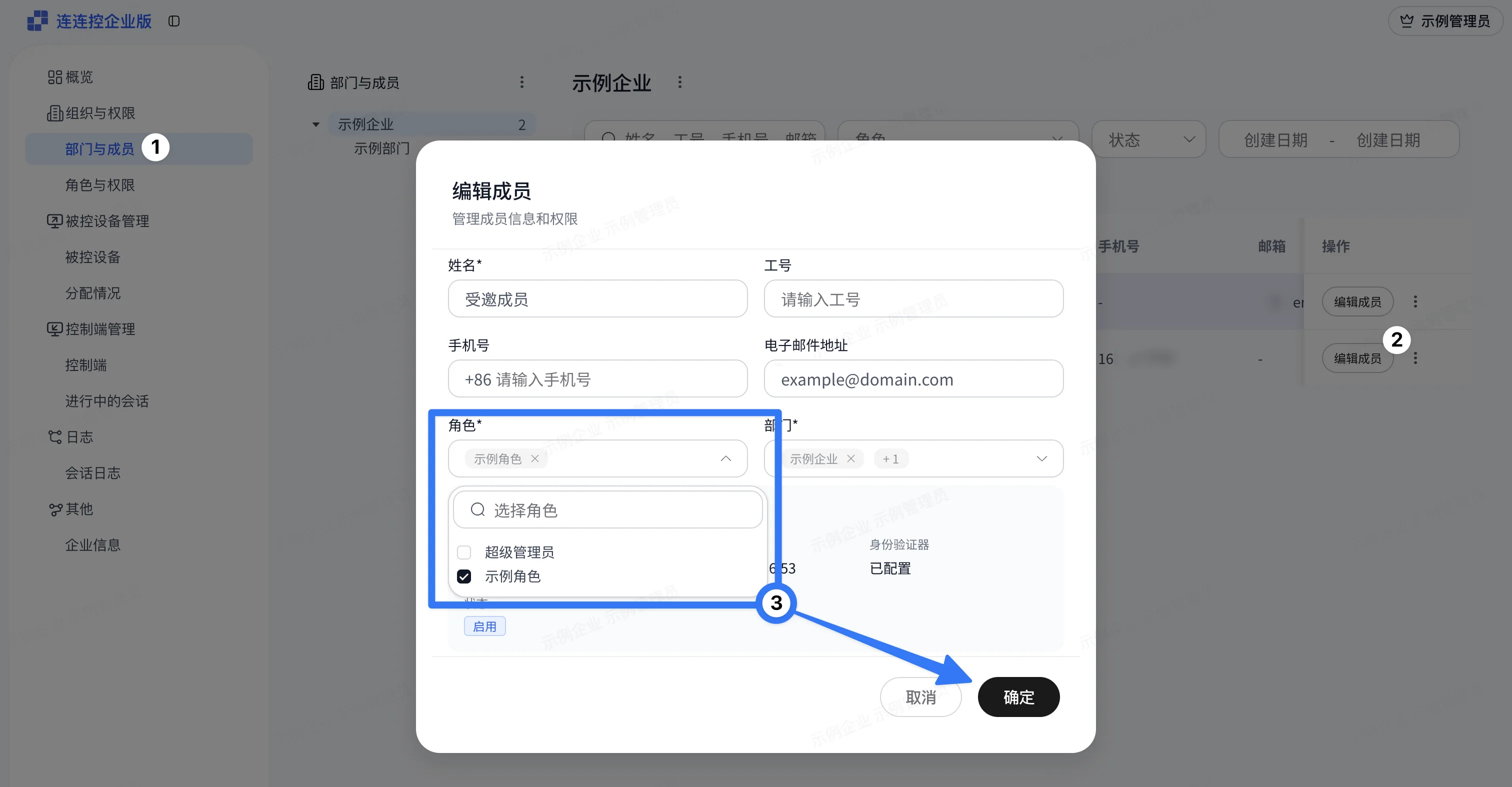This screenshot has height=787, width=1512.
Task: Remove the 示例企业 department tag
Action: pyautogui.click(x=850, y=458)
